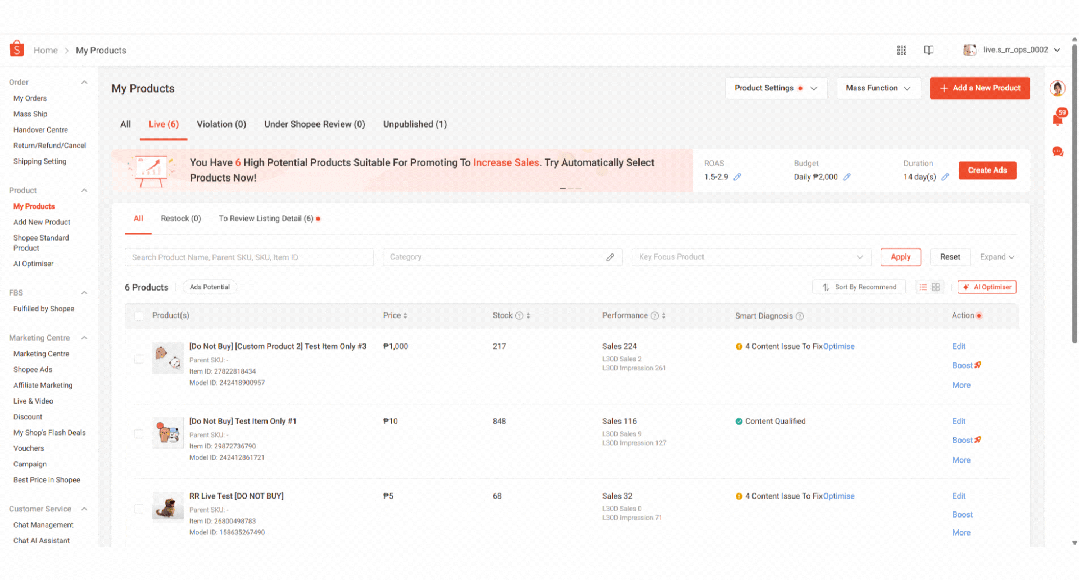Edit ads Duration with pencil icon
This screenshot has height=580, width=1079.
coord(945,177)
